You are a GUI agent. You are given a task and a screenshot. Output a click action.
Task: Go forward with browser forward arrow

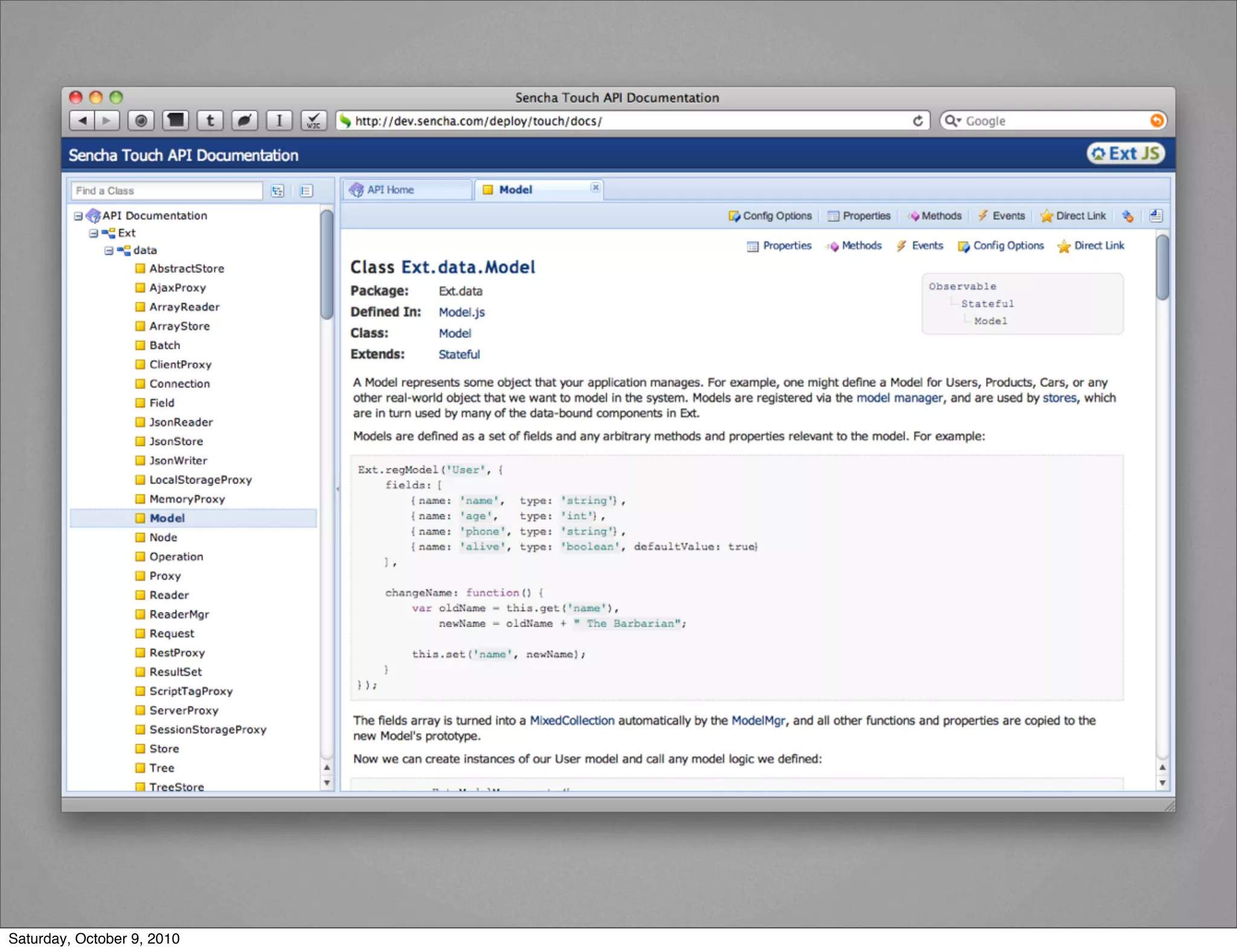[x=107, y=121]
